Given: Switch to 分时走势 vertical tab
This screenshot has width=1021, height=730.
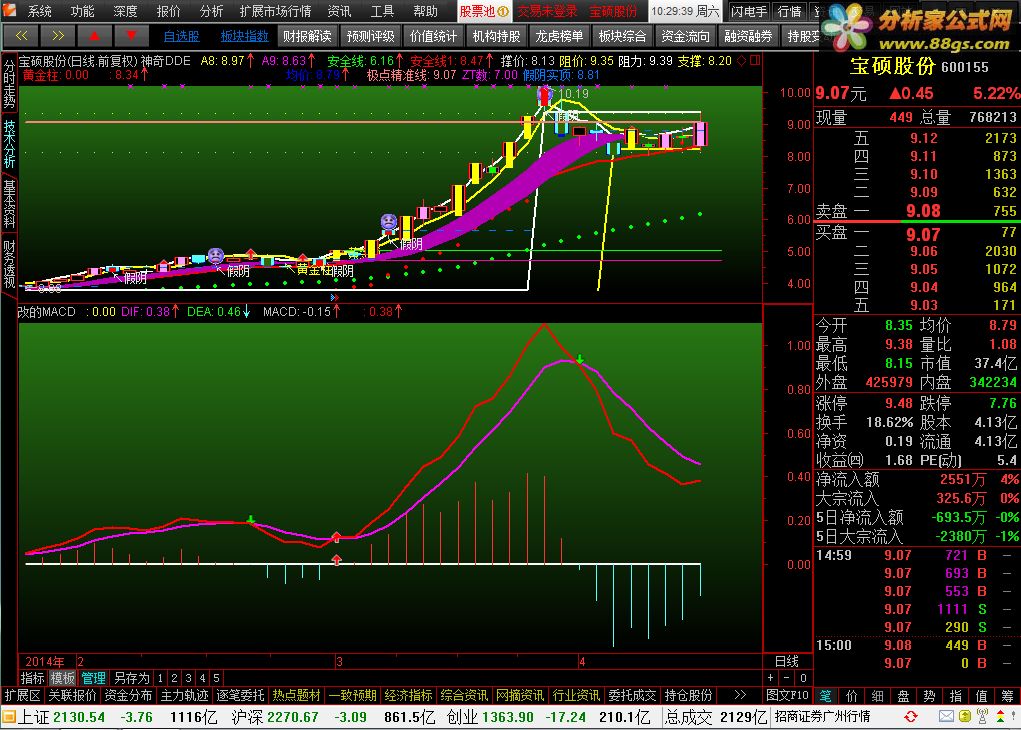Looking at the screenshot, I should tap(9, 85).
